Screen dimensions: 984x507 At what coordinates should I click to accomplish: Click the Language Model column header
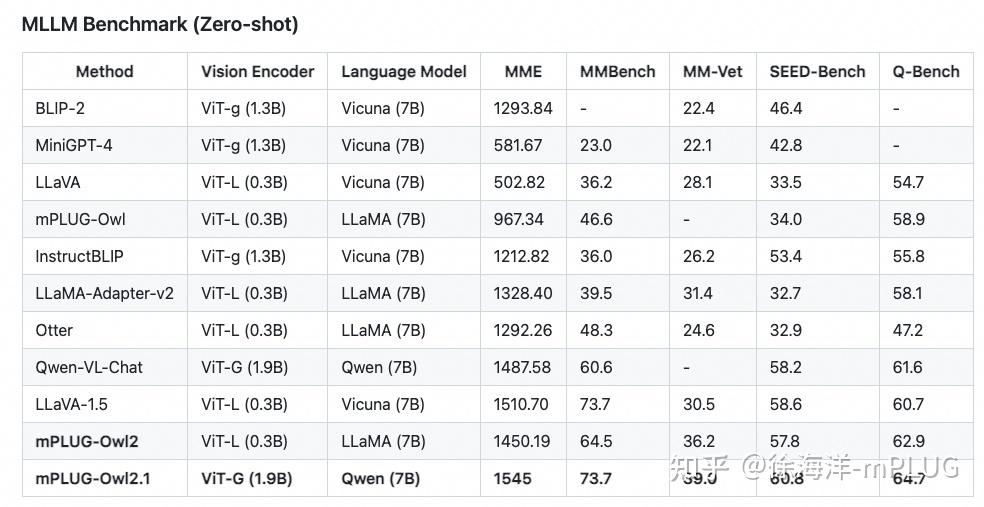pos(403,72)
